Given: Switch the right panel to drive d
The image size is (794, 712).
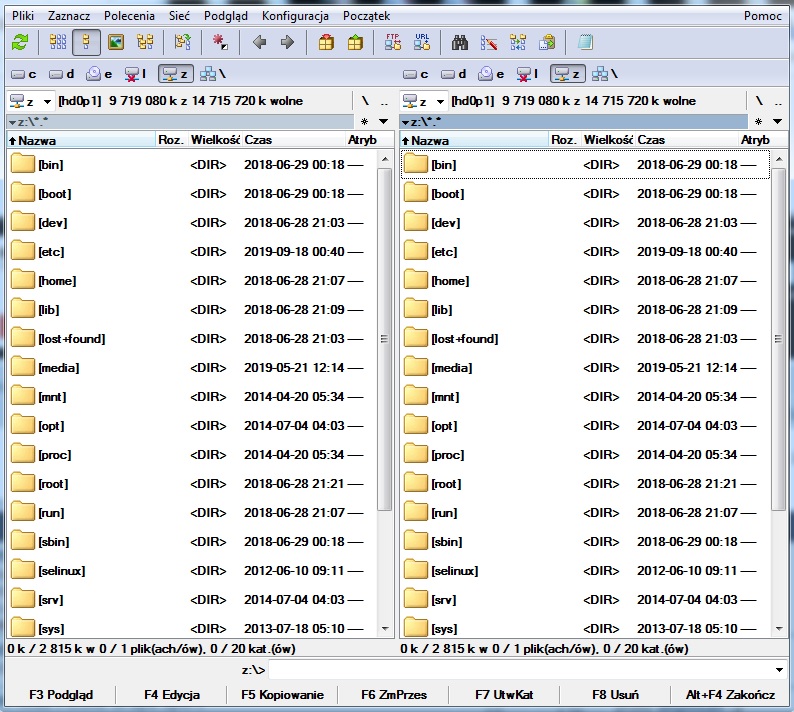Looking at the screenshot, I should coord(454,74).
